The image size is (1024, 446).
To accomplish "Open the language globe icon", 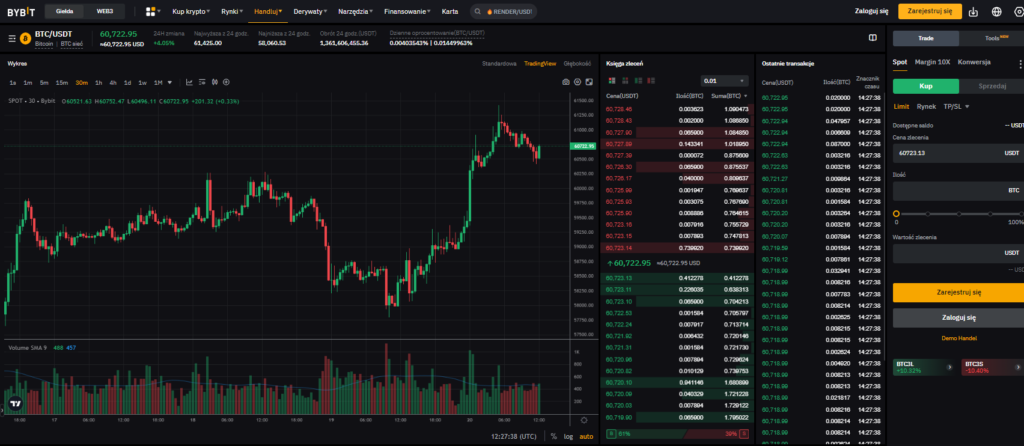I will pyautogui.click(x=998, y=12).
